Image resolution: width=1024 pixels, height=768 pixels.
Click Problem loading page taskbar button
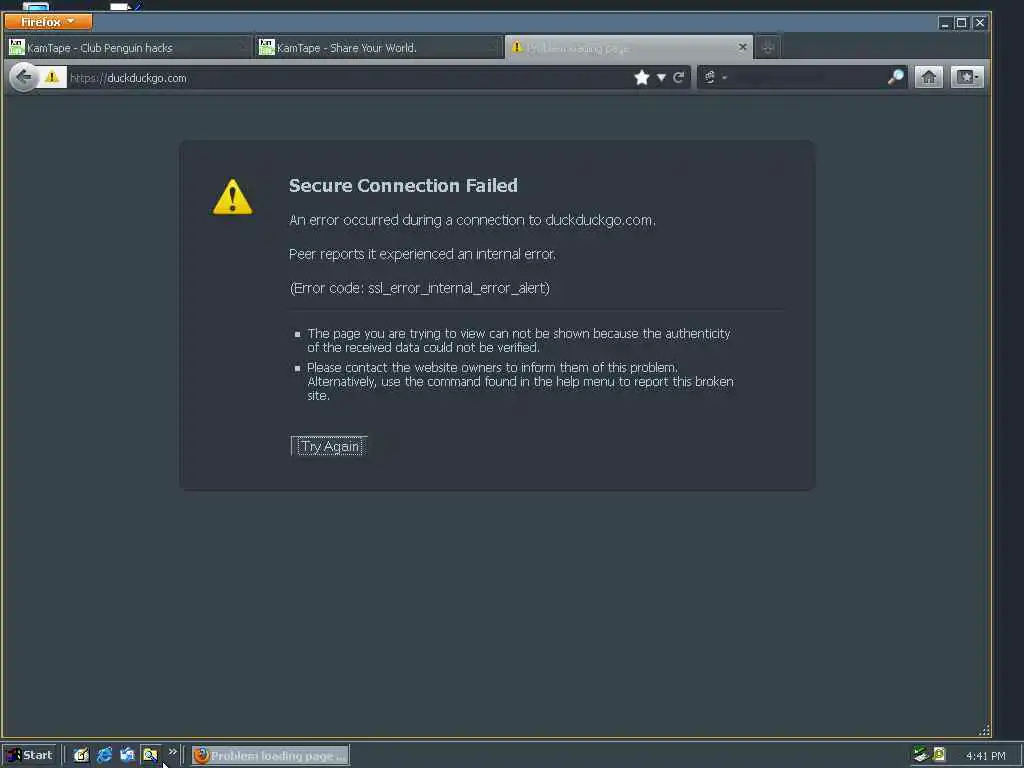(270, 756)
